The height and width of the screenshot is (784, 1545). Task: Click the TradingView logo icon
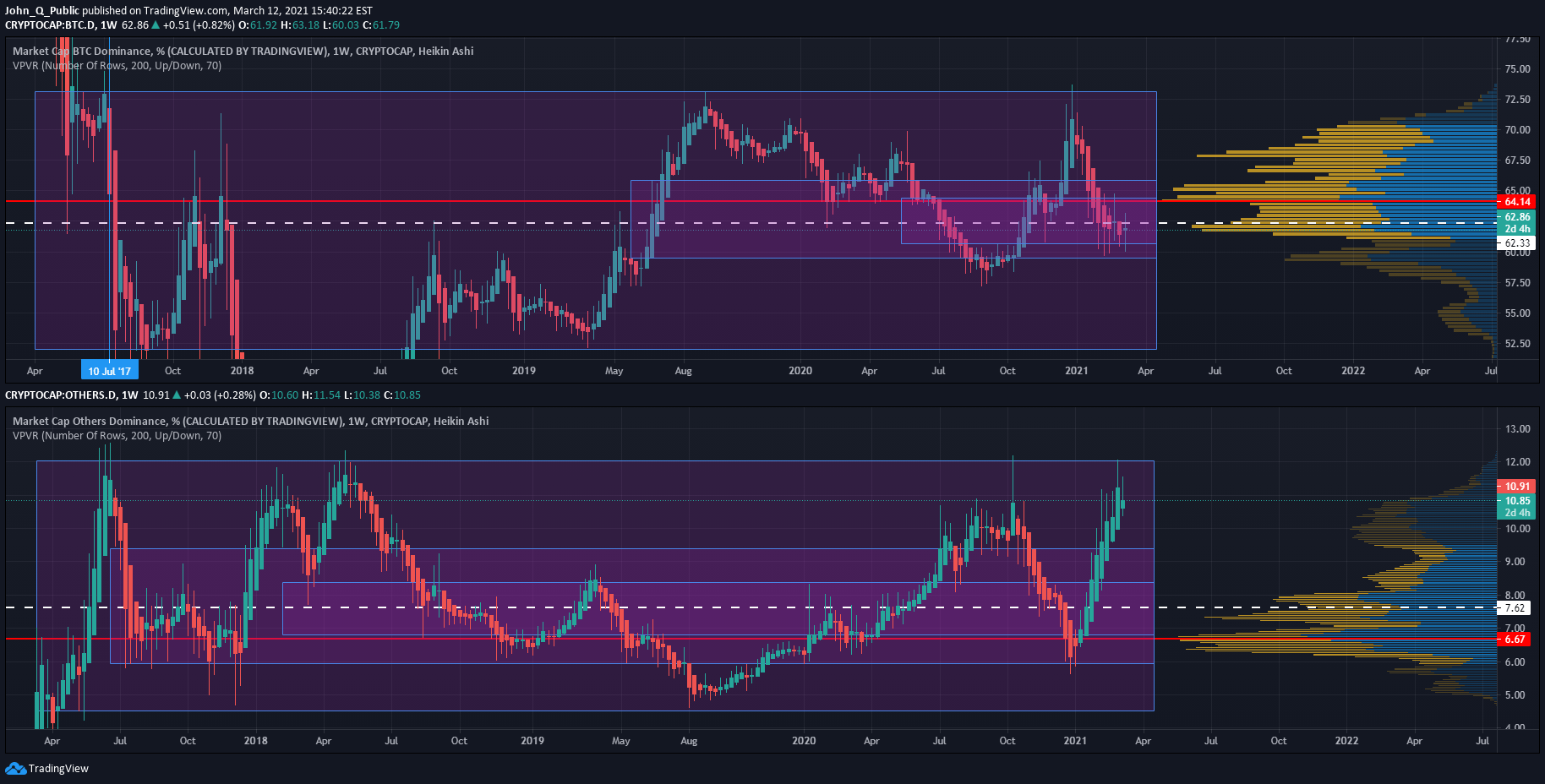[x=15, y=768]
